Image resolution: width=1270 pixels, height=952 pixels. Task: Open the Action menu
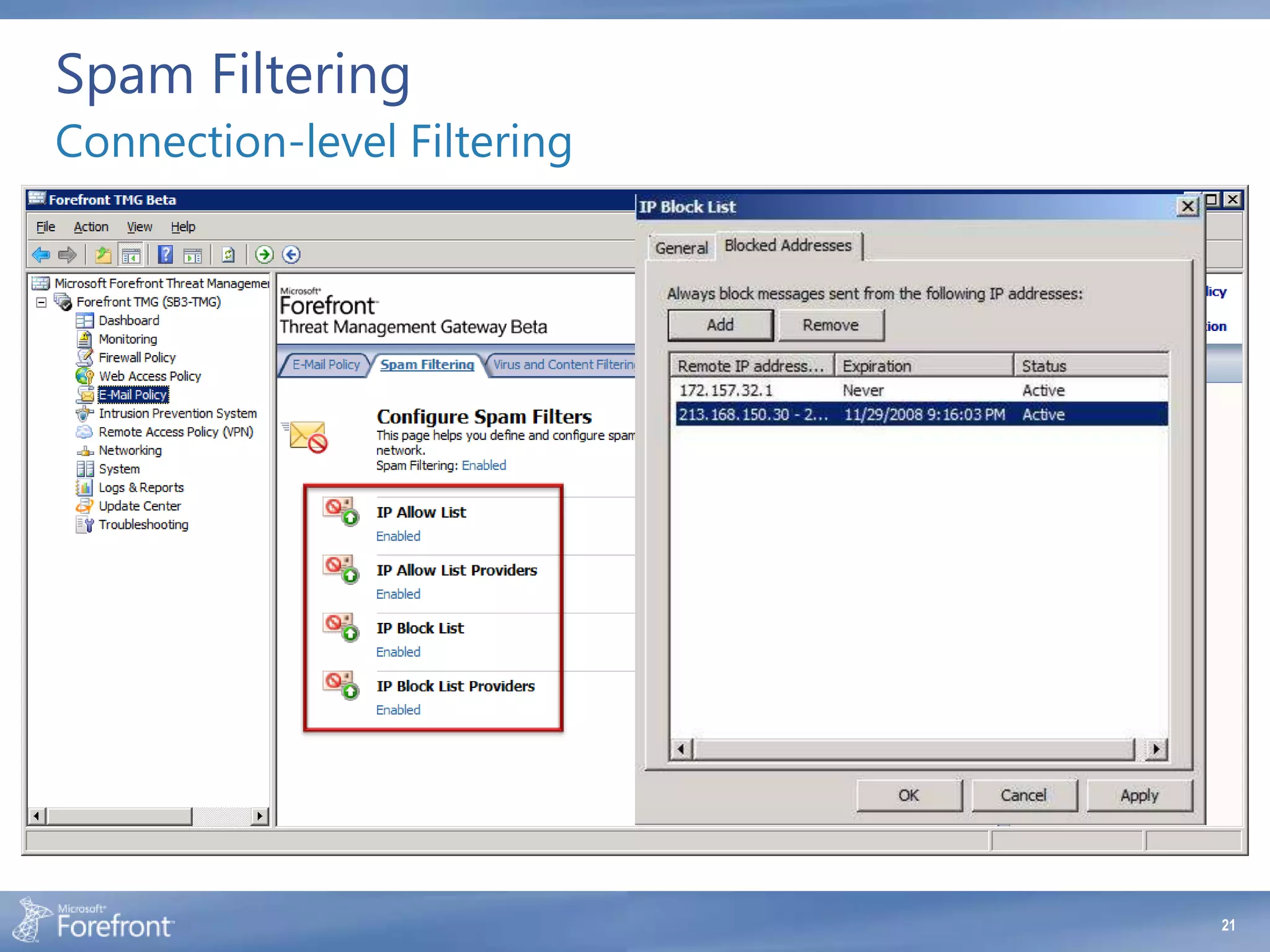click(91, 227)
